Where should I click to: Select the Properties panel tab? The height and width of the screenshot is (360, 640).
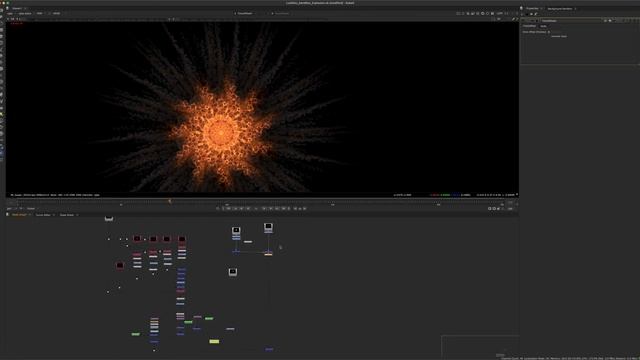[532, 8]
